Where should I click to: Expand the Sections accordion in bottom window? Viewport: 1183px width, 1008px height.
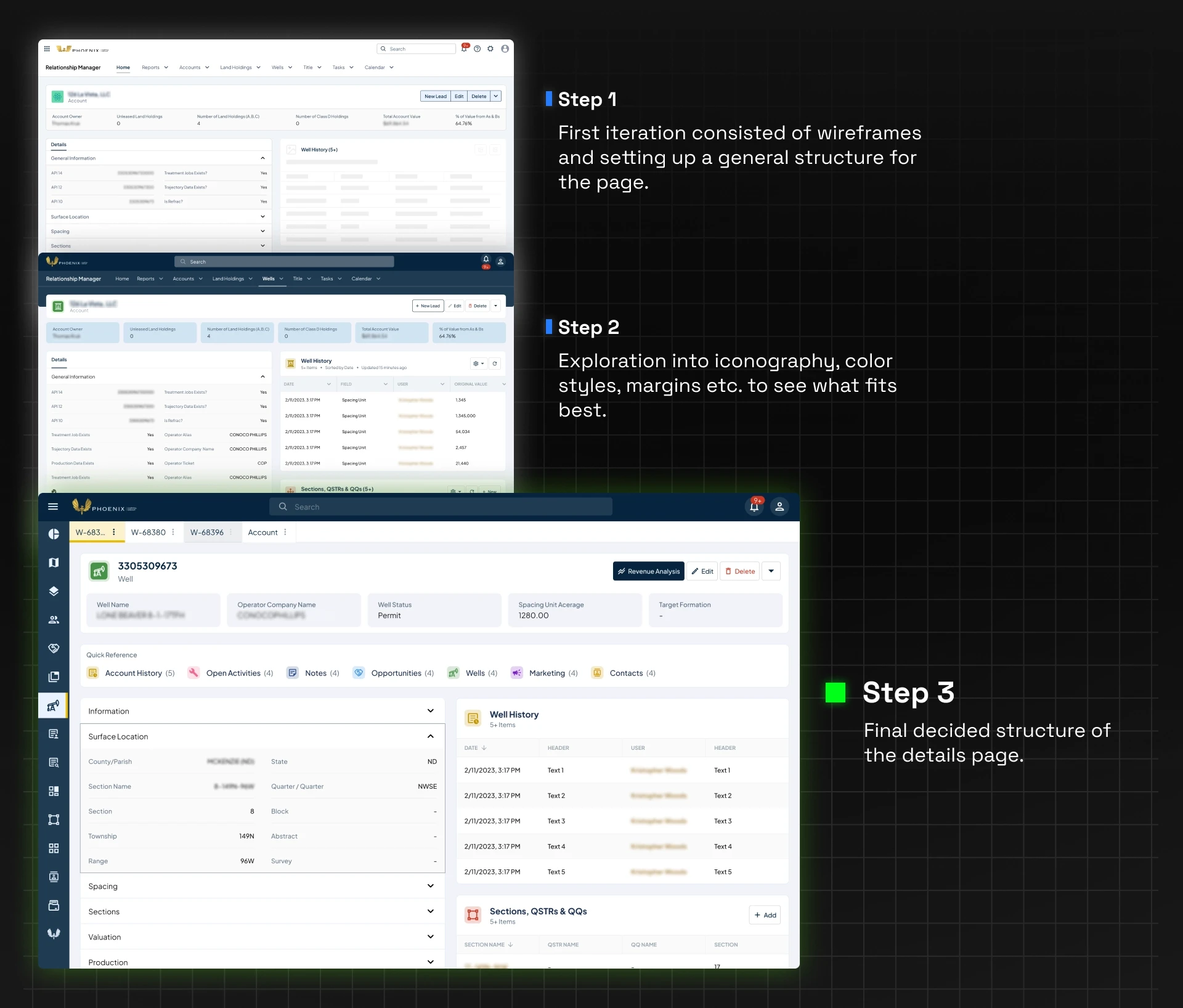pyautogui.click(x=262, y=911)
